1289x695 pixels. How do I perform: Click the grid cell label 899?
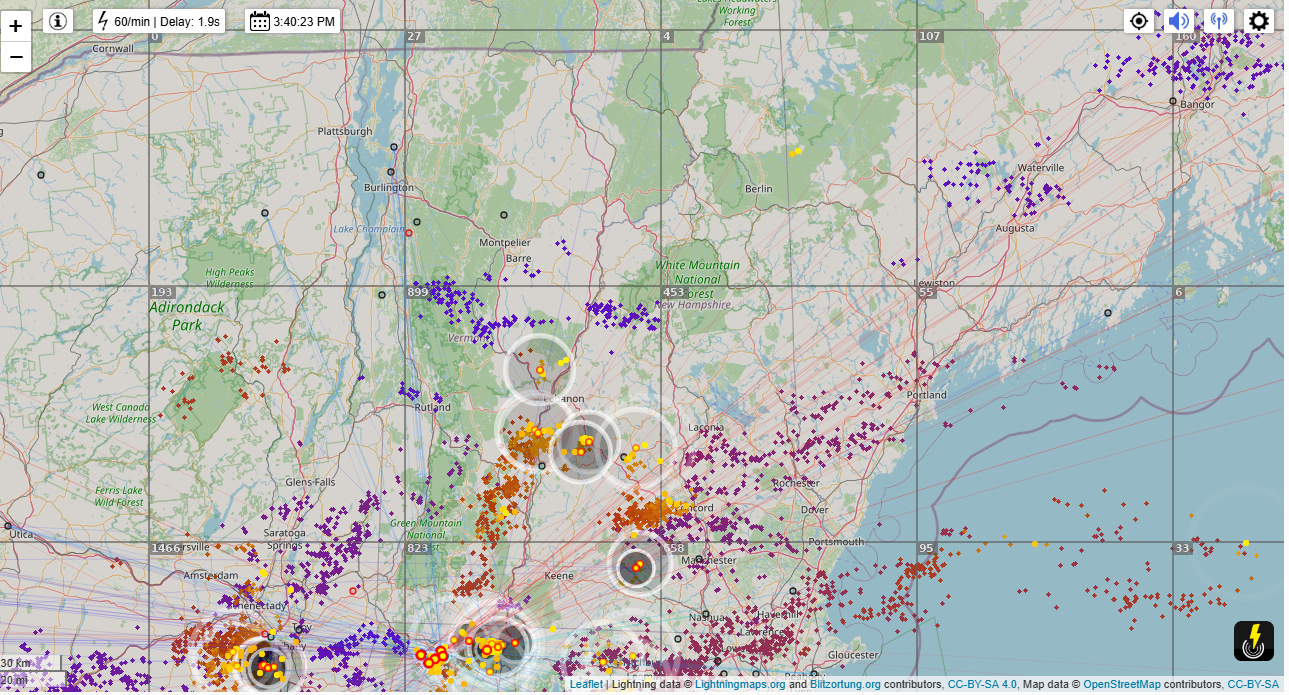click(417, 292)
